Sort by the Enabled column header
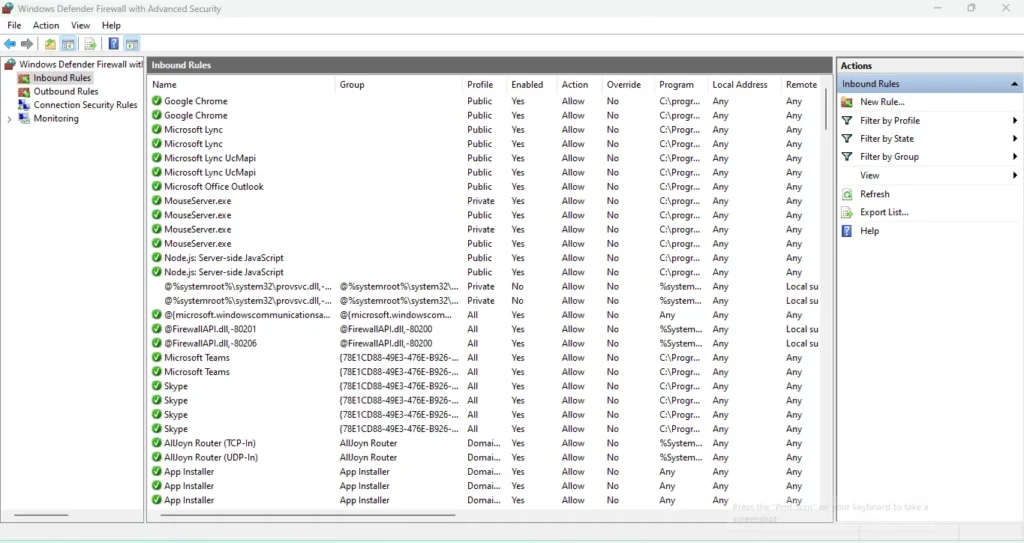 (x=532, y=84)
